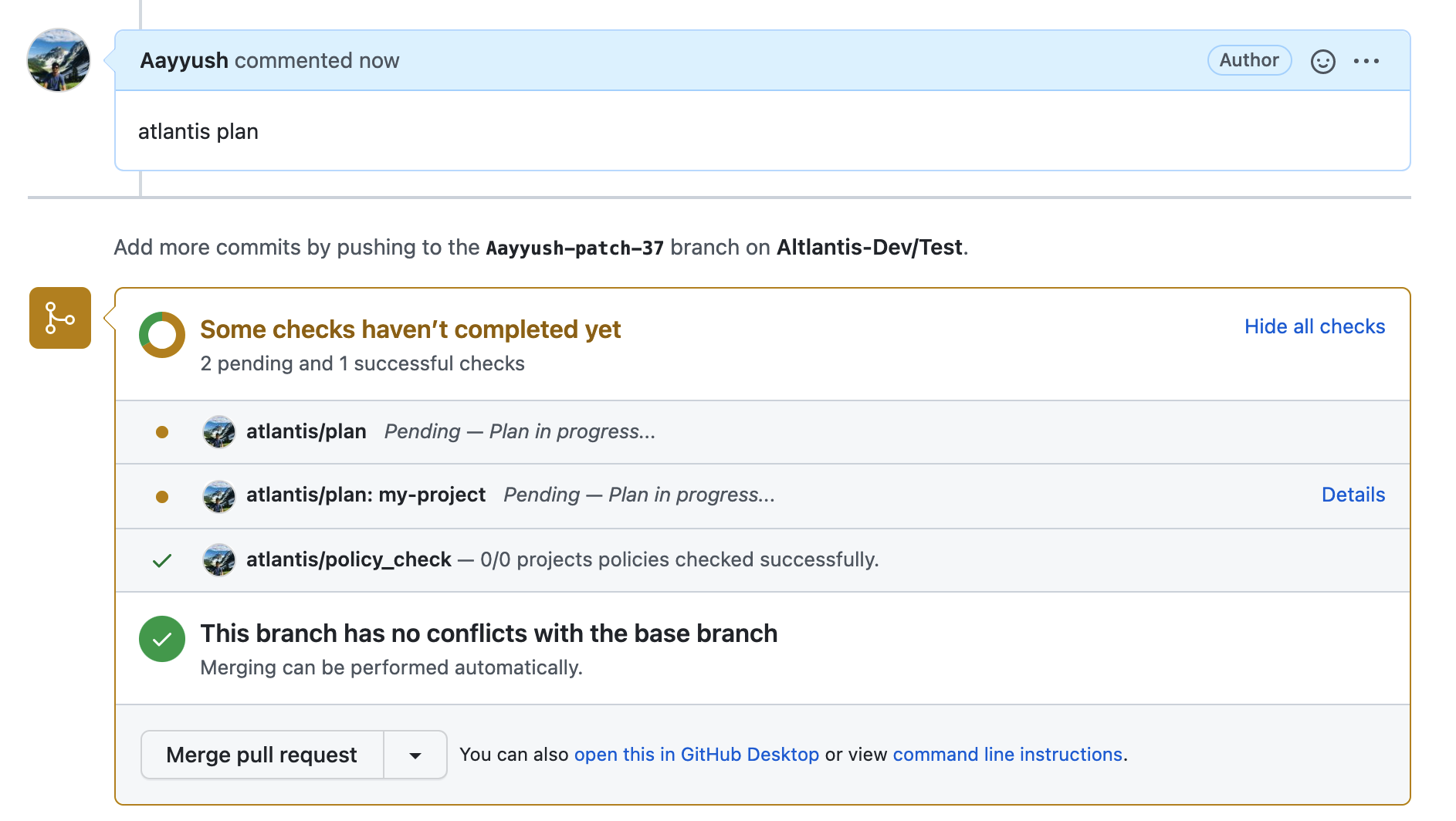Click the avatar icon beside atlantis/plan

point(219,432)
